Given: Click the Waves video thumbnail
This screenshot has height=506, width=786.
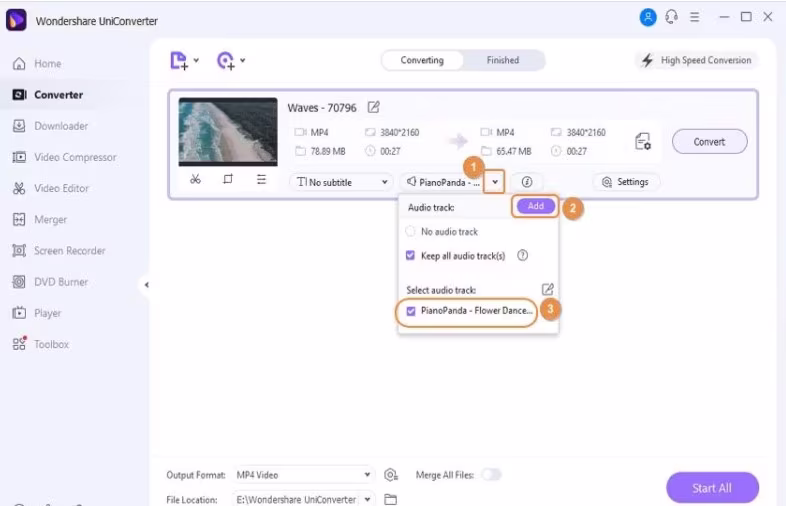Looking at the screenshot, I should click(228, 131).
